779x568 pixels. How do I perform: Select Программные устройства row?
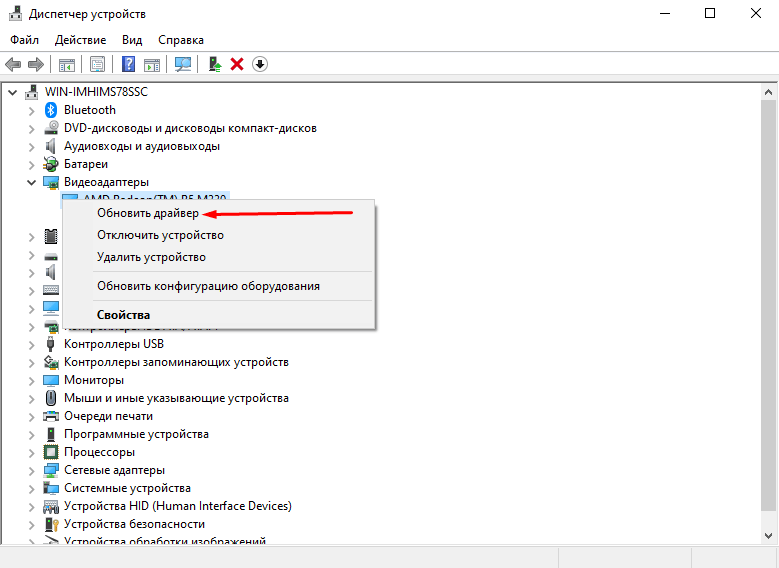pos(136,434)
